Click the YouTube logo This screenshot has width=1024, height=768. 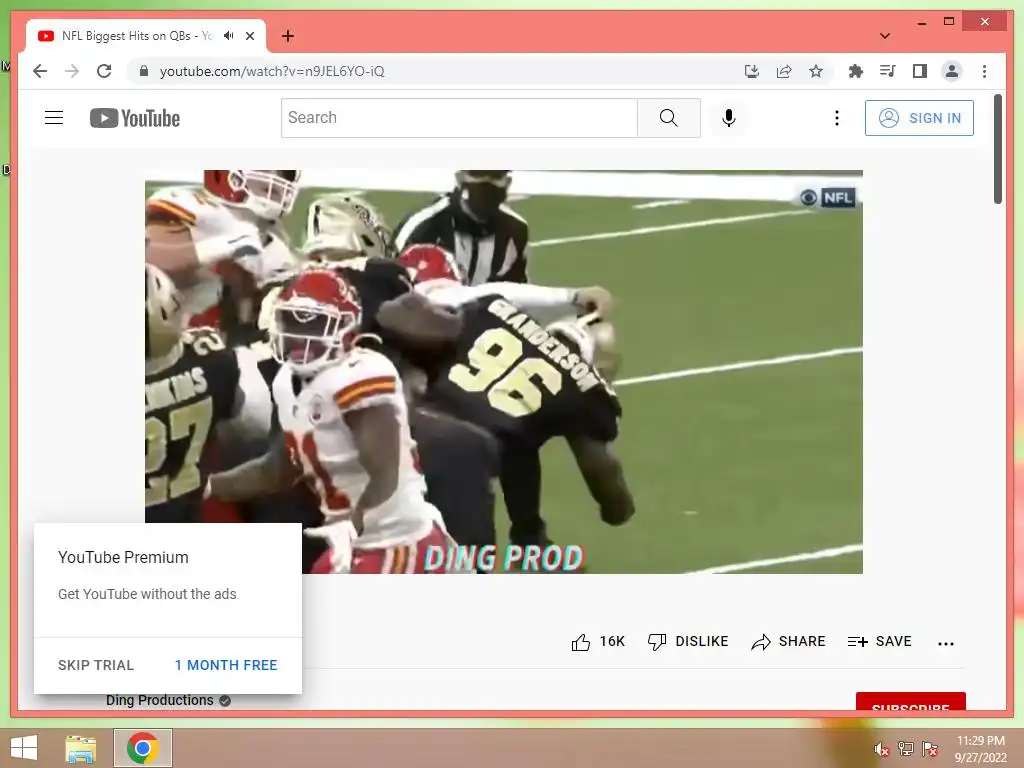135,118
